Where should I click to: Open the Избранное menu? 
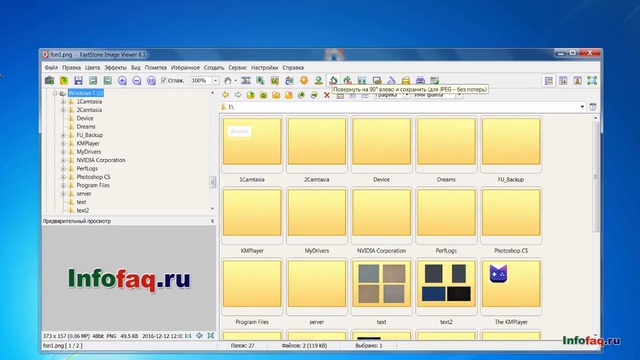pos(185,68)
